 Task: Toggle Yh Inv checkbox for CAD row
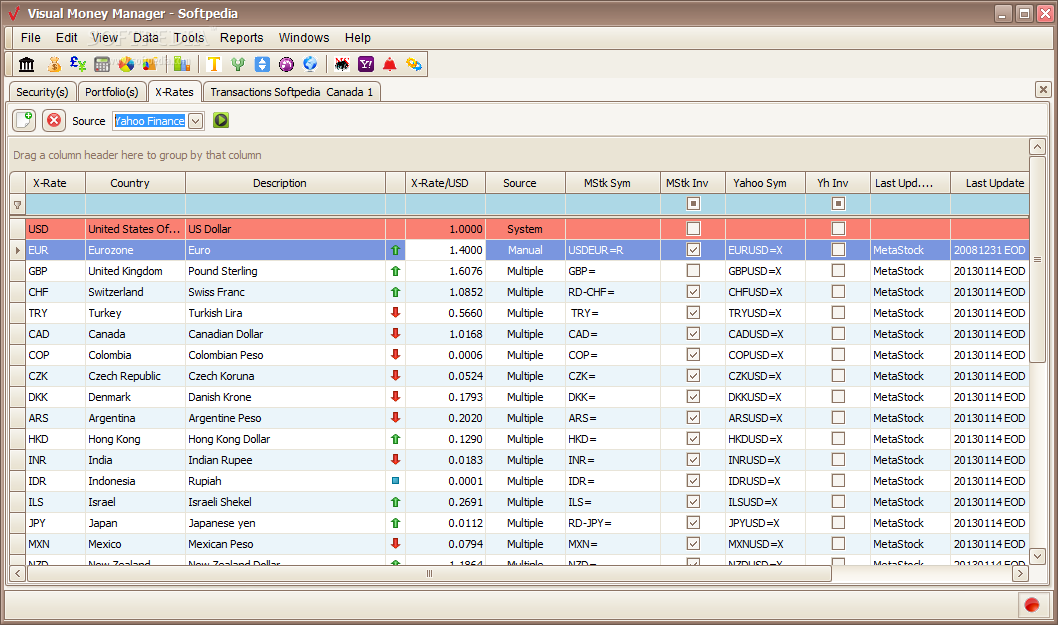[838, 333]
